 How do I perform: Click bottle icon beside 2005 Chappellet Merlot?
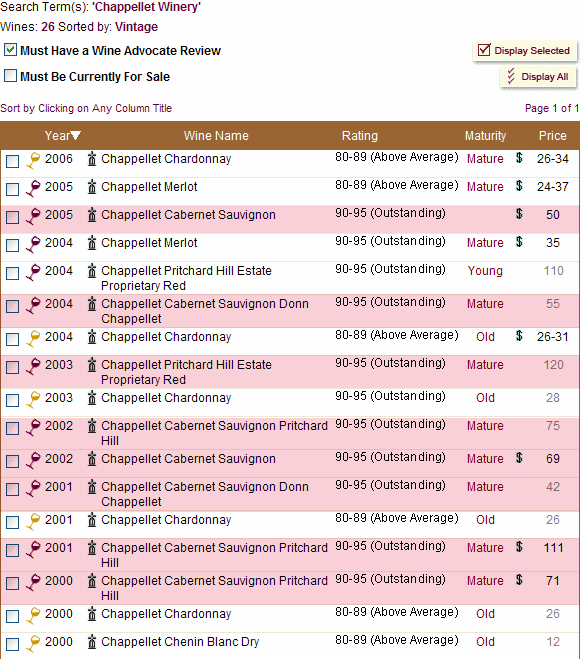pos(92,187)
